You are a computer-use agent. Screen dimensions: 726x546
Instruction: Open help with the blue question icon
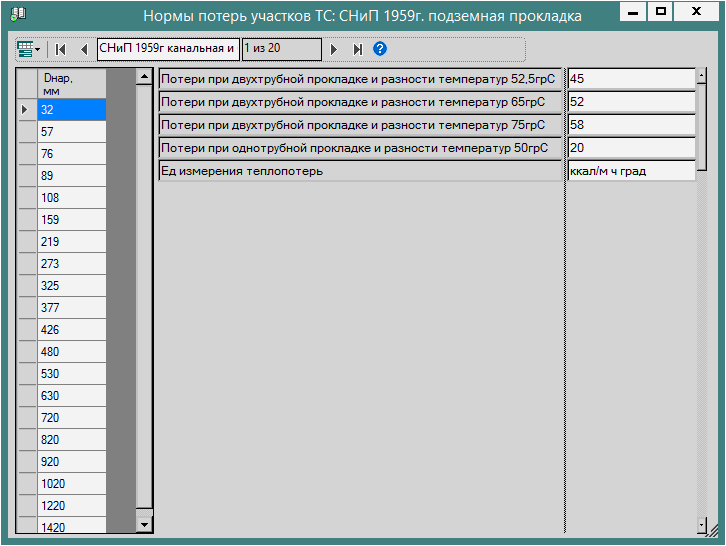coord(380,49)
